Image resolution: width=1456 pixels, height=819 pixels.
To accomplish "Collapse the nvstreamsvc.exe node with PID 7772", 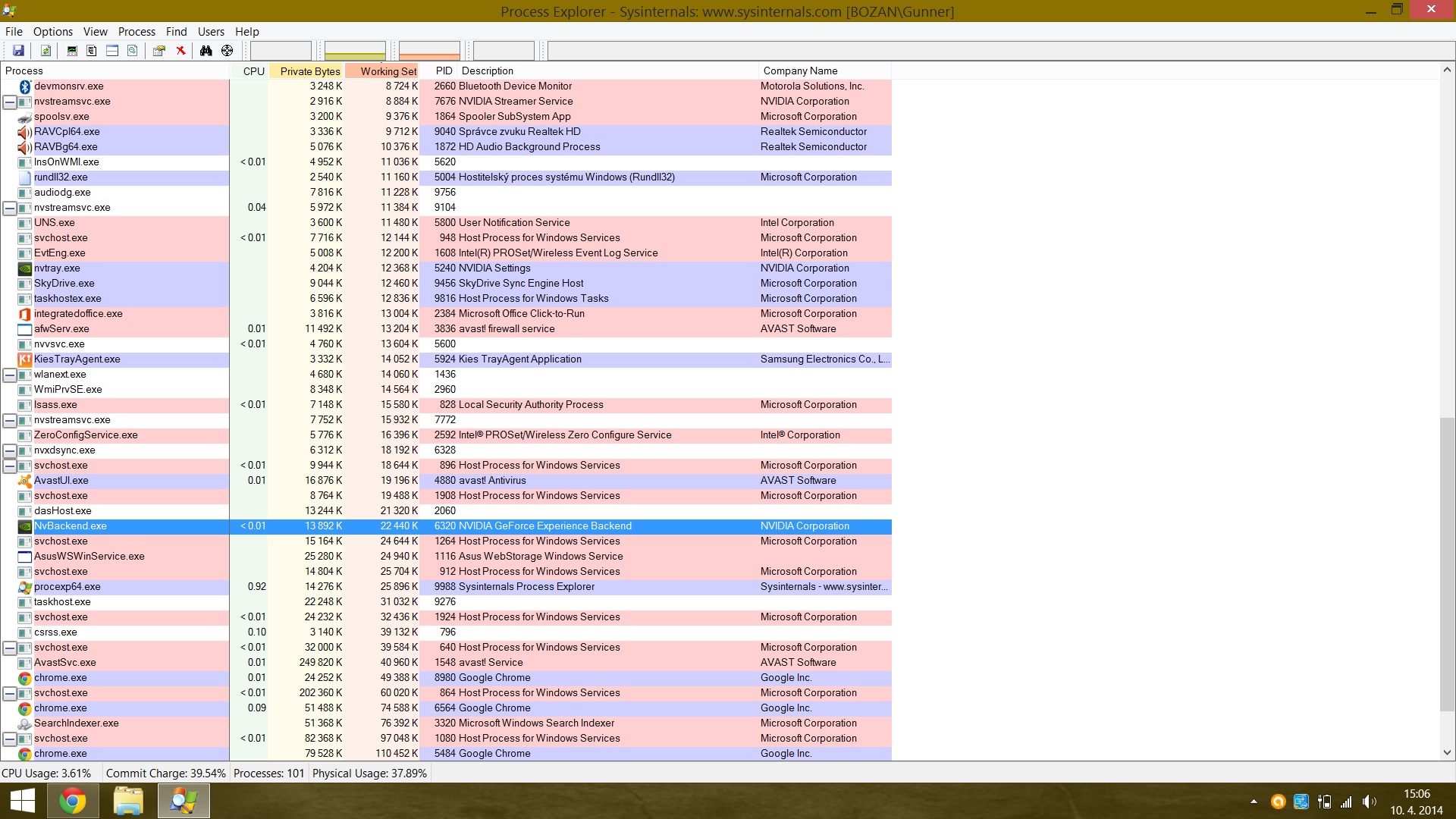I will pos(10,420).
